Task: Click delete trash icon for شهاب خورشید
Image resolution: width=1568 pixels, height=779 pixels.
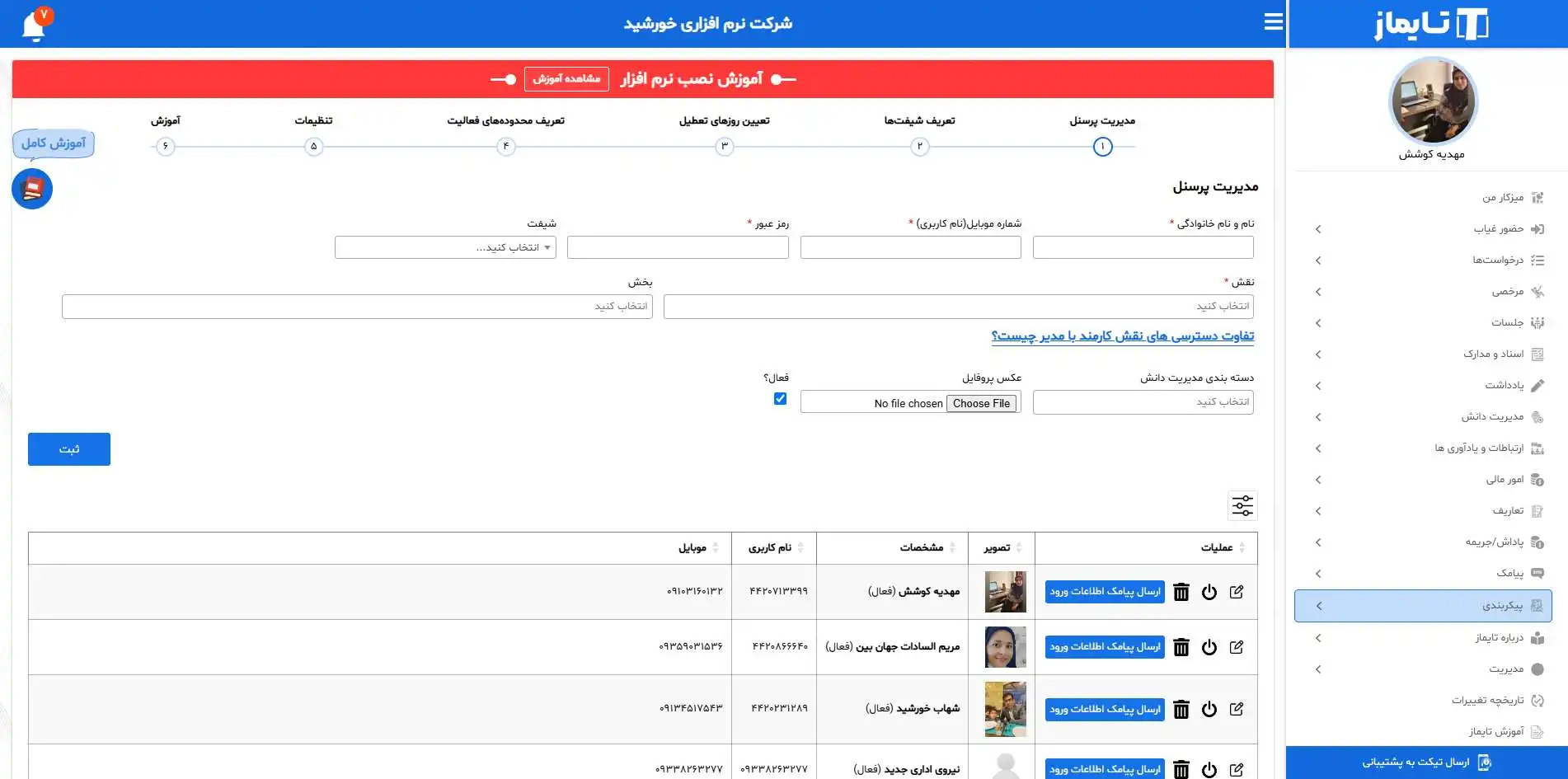Action: tap(1181, 709)
